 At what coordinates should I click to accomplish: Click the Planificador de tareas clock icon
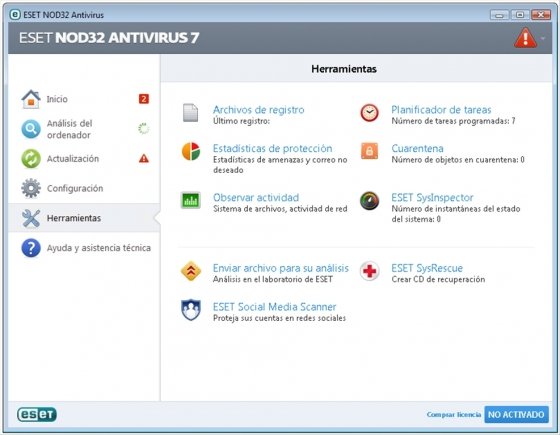tap(369, 113)
